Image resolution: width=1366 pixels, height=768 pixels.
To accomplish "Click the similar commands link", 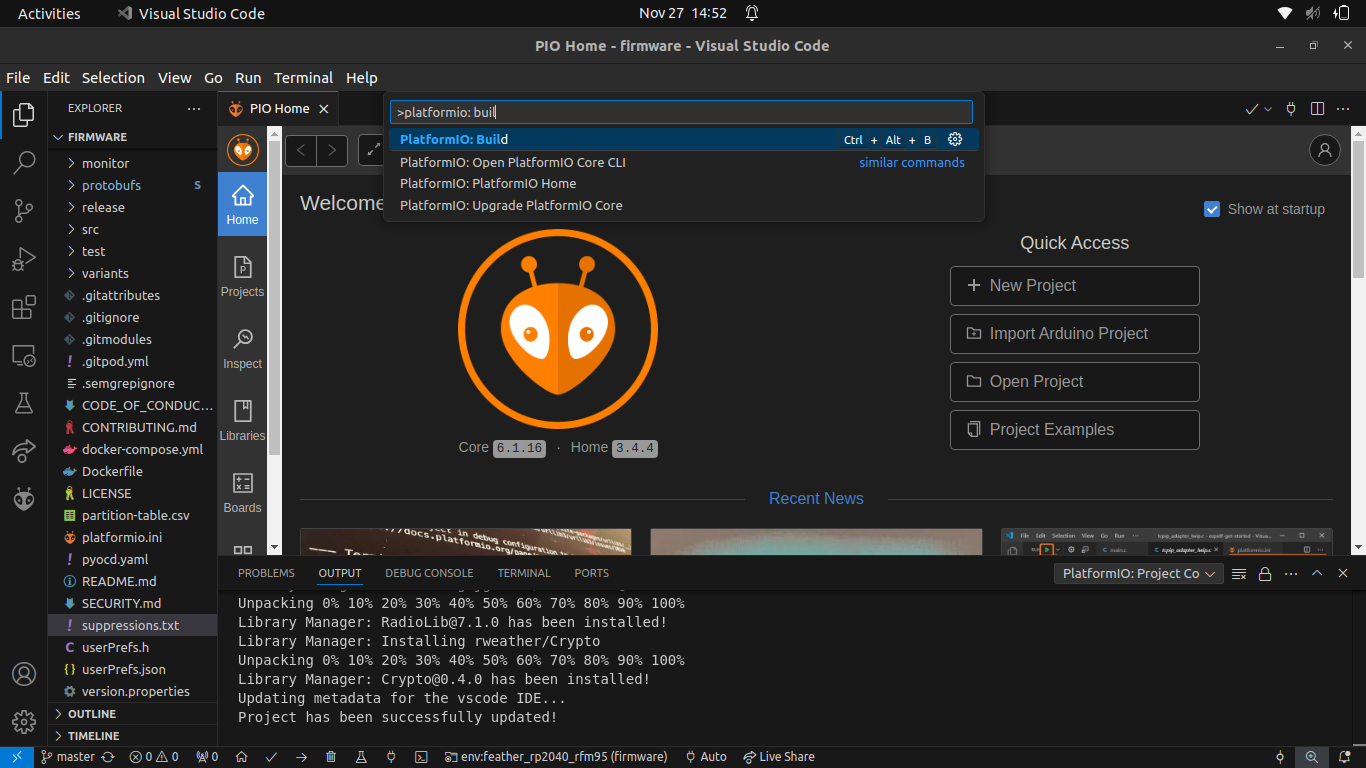I will point(911,162).
